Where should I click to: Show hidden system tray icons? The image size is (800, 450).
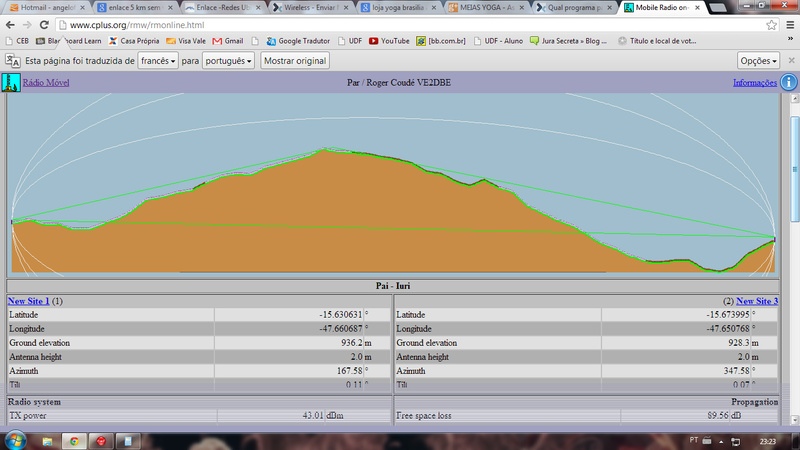(721, 441)
